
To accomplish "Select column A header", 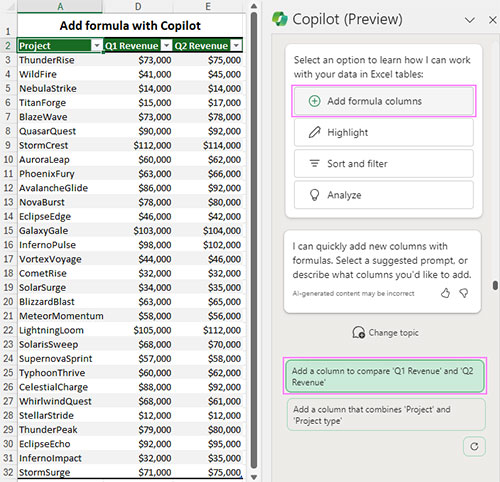I will (x=60, y=6).
